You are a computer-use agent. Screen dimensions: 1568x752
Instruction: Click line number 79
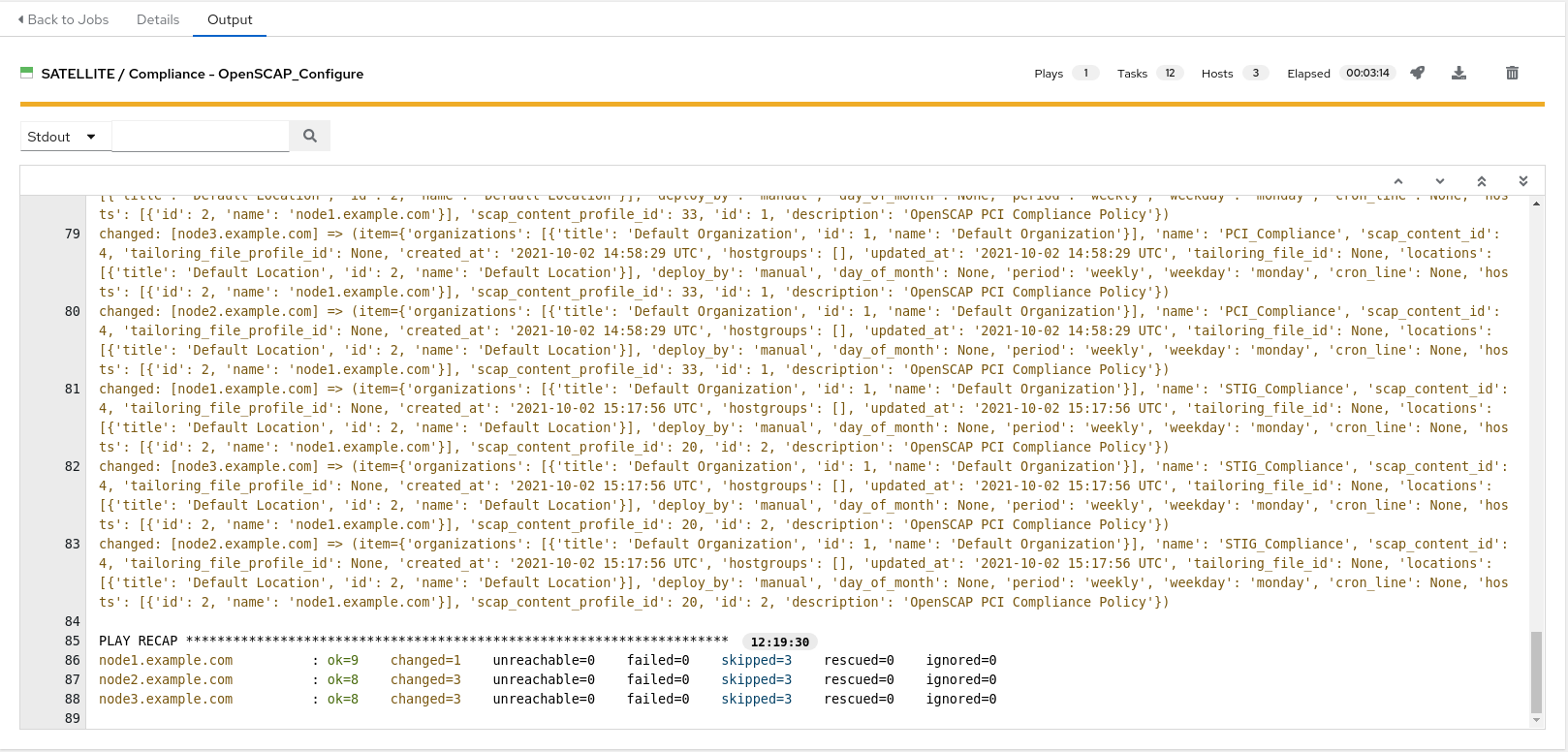[73, 234]
